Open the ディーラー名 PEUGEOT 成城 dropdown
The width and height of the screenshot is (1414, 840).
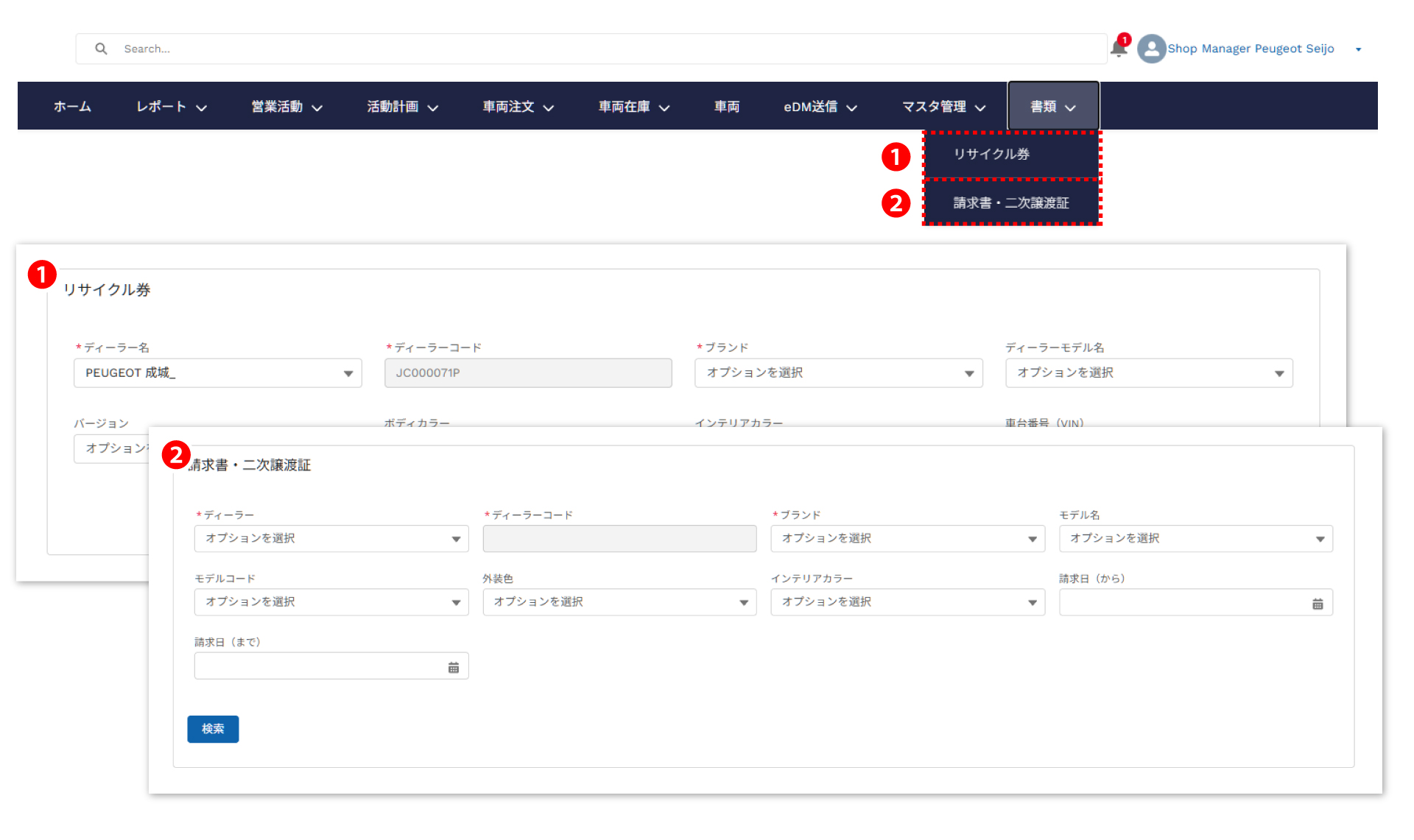click(x=217, y=373)
